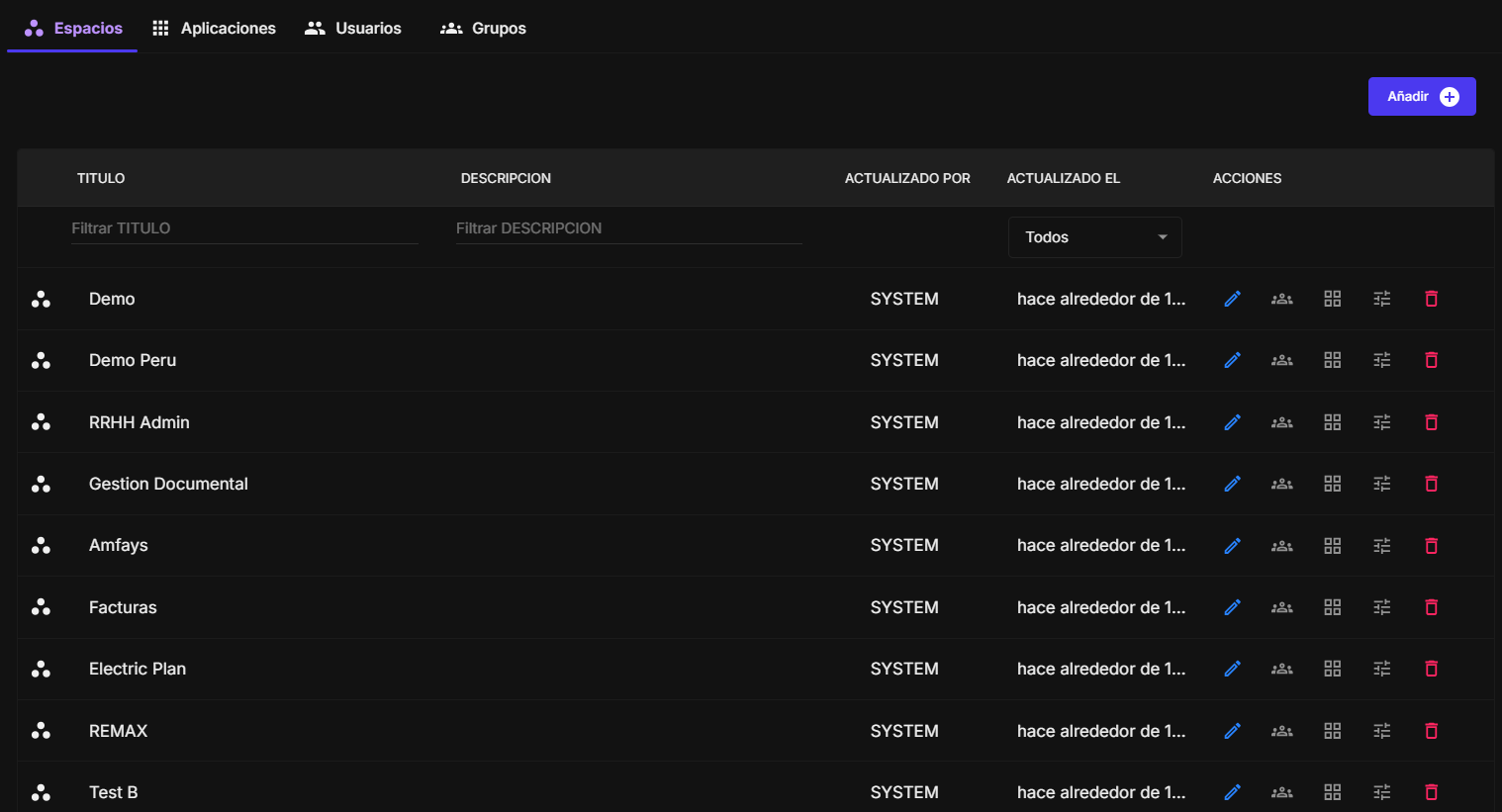Viewport: 1502px width, 812px height.
Task: Open groups icon for Amfays row
Action: click(1282, 545)
